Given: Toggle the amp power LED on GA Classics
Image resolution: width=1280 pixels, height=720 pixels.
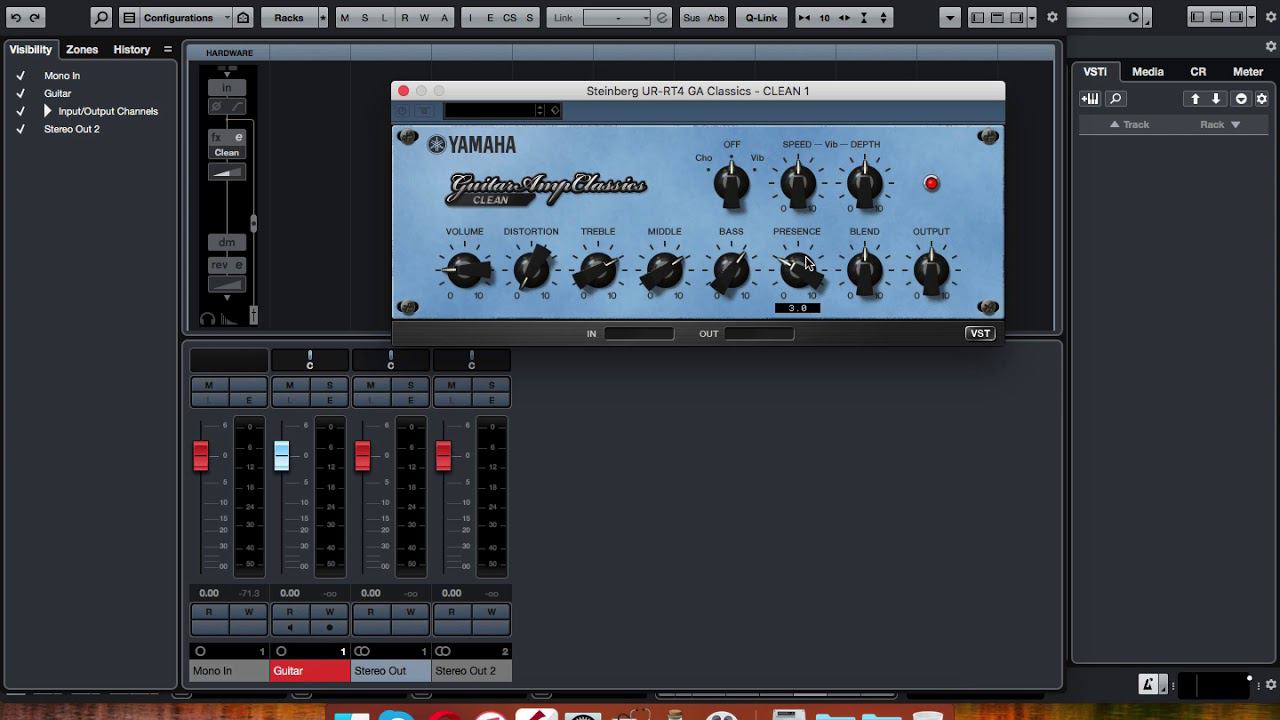Looking at the screenshot, I should pos(931,183).
